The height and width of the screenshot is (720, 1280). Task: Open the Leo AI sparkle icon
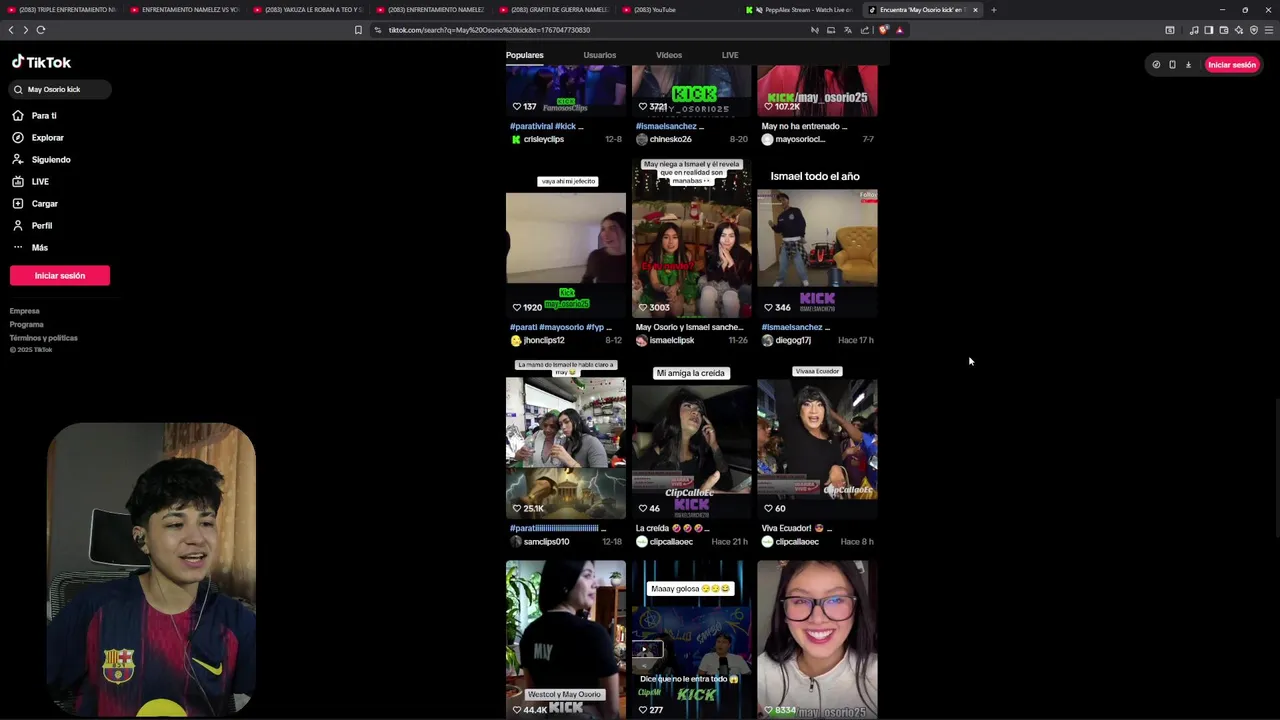pos(1239,30)
